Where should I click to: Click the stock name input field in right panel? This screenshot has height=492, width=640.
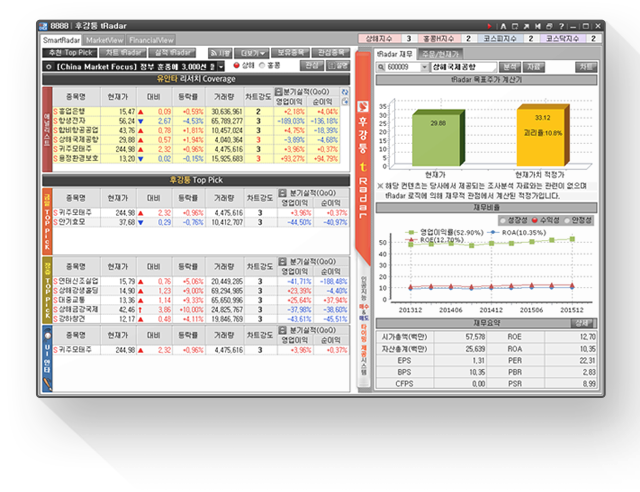pos(463,67)
